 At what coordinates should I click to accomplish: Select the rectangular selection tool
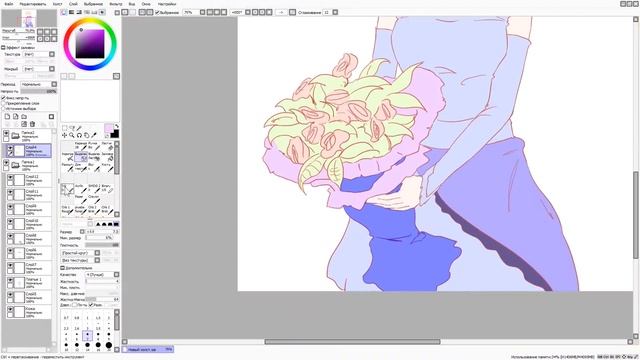click(x=64, y=128)
